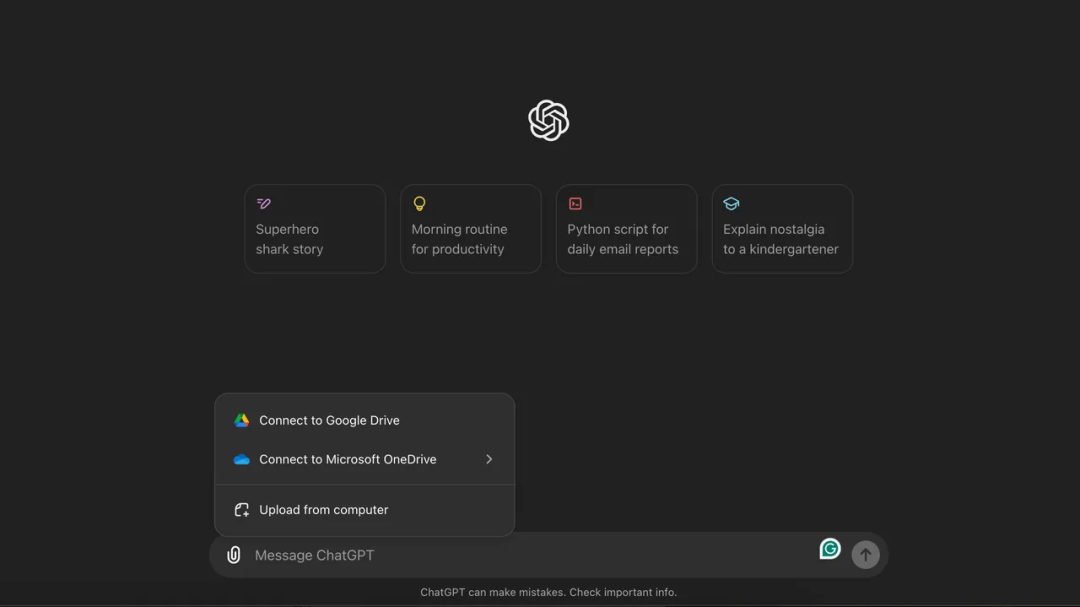The height and width of the screenshot is (607, 1080).
Task: Open Explain nostalgia to a kindergartener suggestion
Action: click(782, 229)
